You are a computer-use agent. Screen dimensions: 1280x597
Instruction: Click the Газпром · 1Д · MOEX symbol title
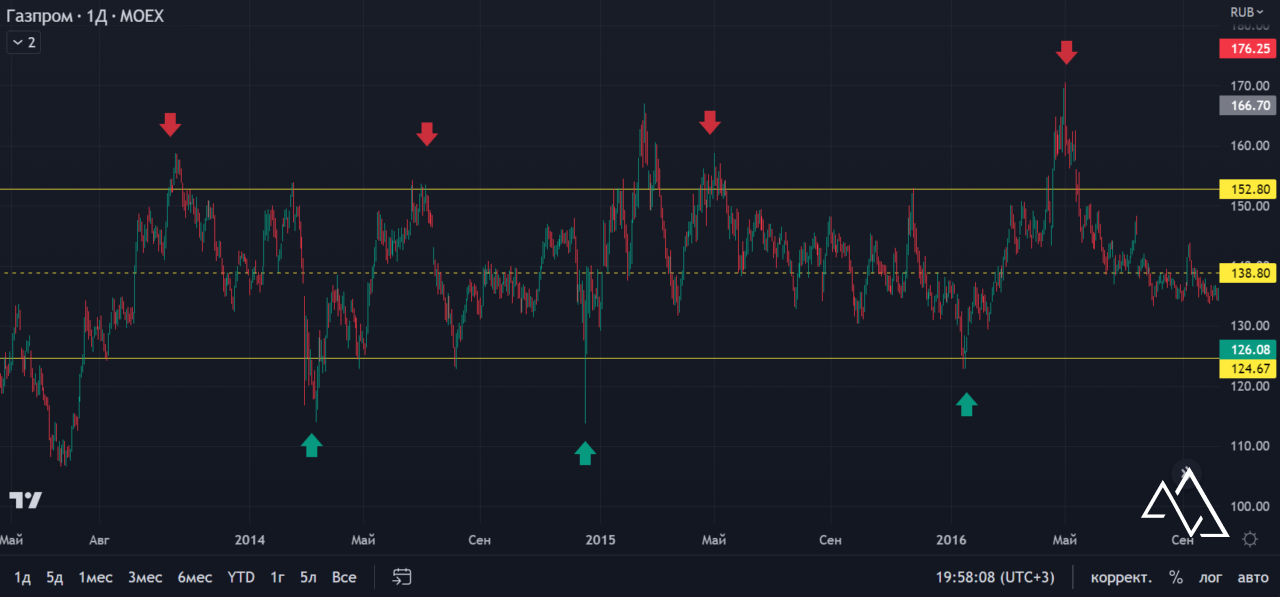[x=85, y=17]
